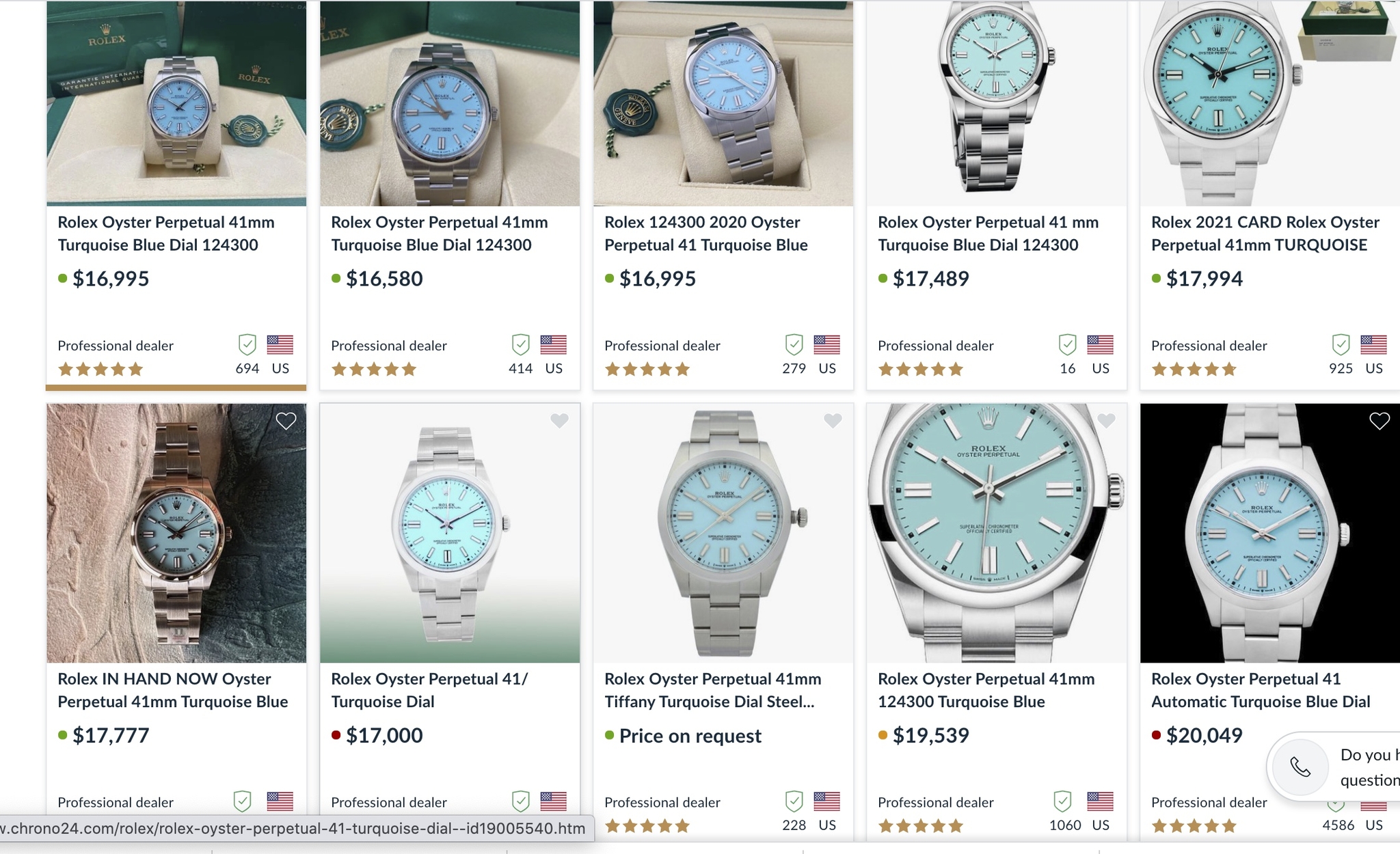This screenshot has height=854, width=1400.
Task: Open Rolex 2021 CARD Oyster Perpetual title
Action: [x=1265, y=234]
